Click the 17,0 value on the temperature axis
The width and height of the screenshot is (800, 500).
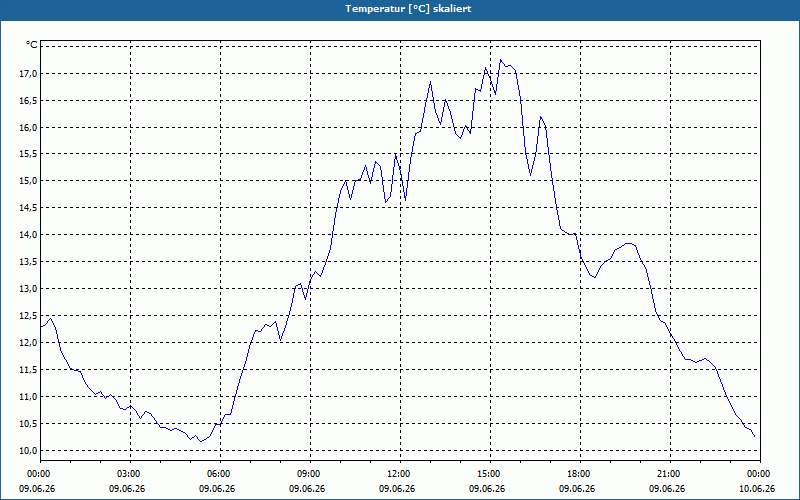29,74
